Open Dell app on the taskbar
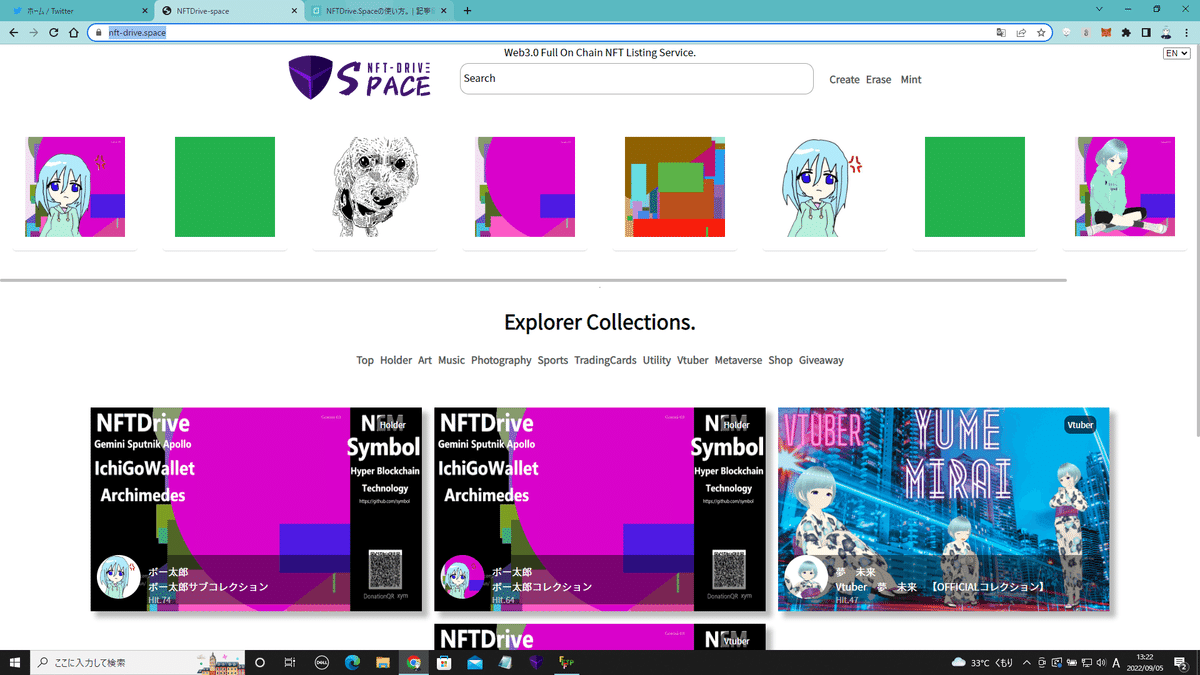 coord(321,662)
